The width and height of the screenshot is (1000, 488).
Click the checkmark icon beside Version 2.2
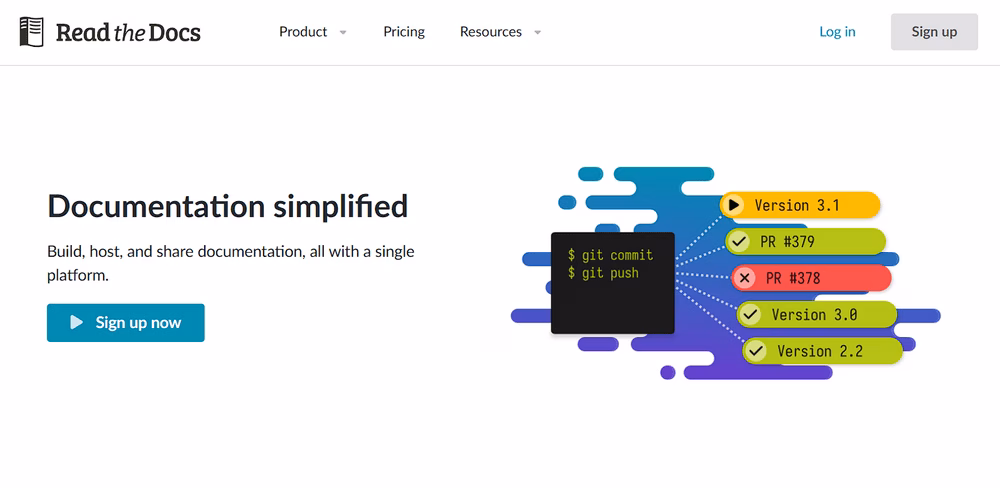click(756, 351)
